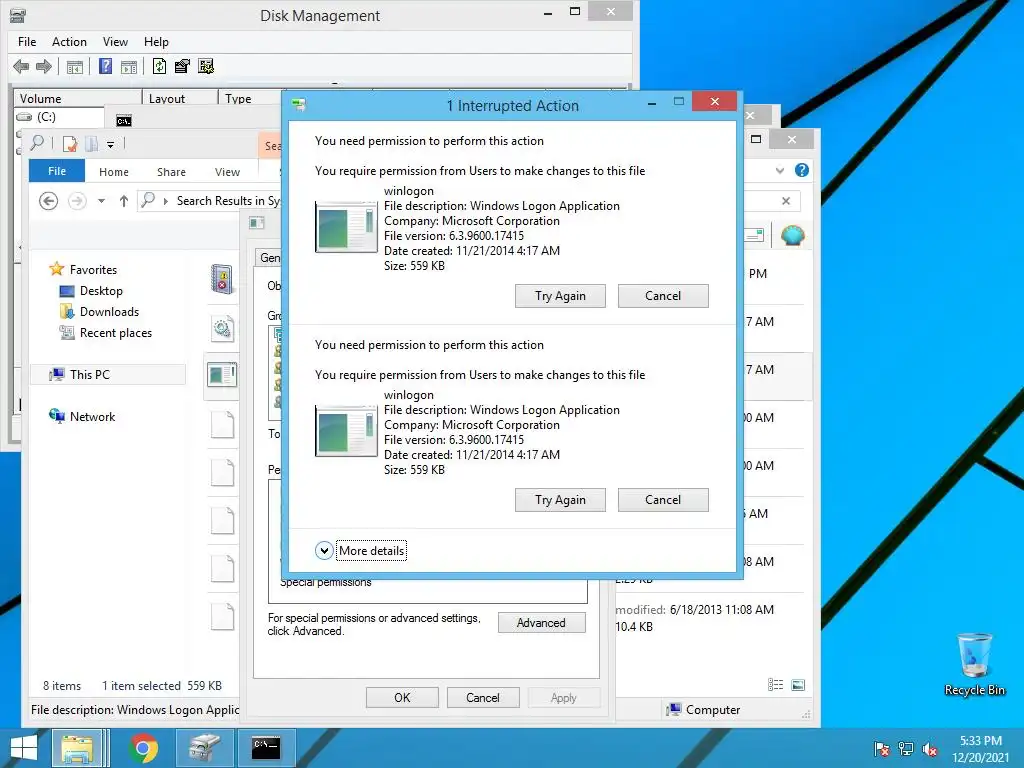
Task: Click the Settings grid icon in Disk Management toolbar
Action: [206, 66]
